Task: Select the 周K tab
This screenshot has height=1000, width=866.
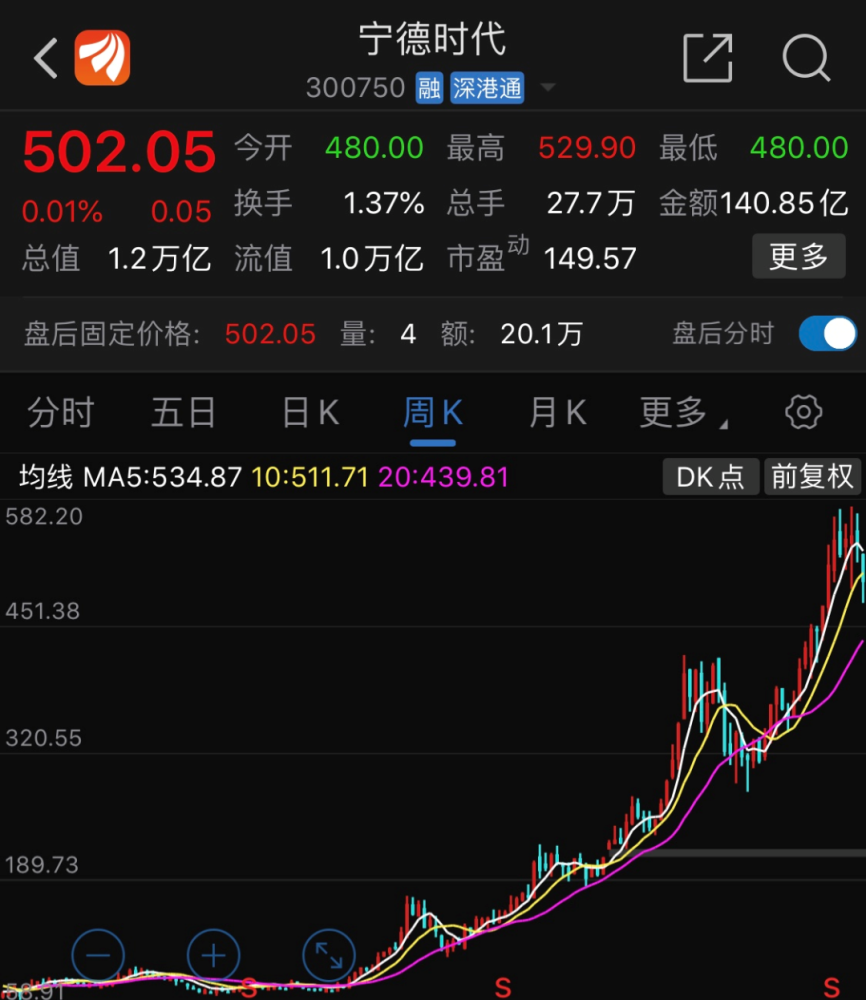Action: click(432, 413)
